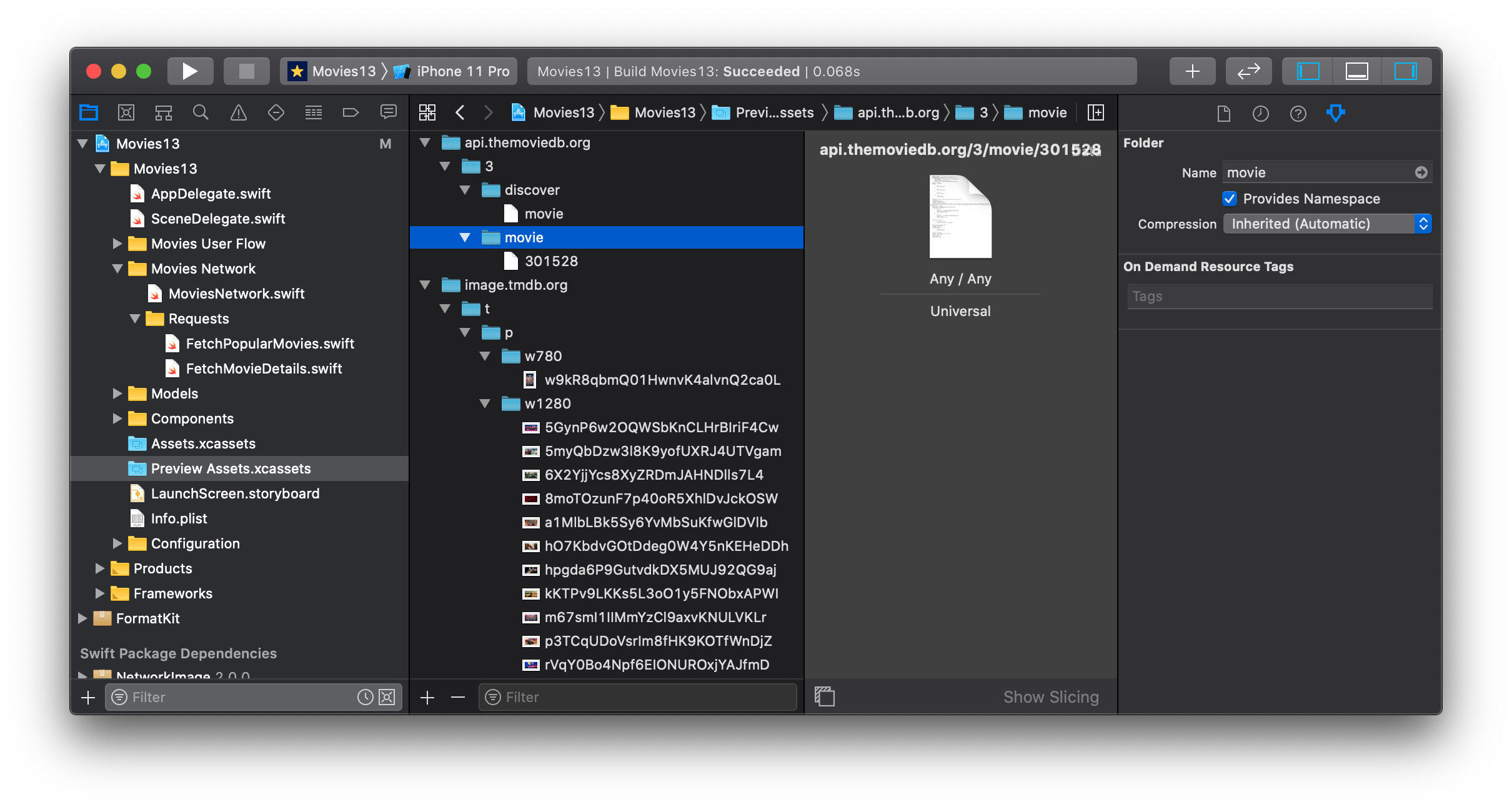This screenshot has height=807, width=1512.
Task: Toggle the navigator panel visibility
Action: tap(1308, 71)
